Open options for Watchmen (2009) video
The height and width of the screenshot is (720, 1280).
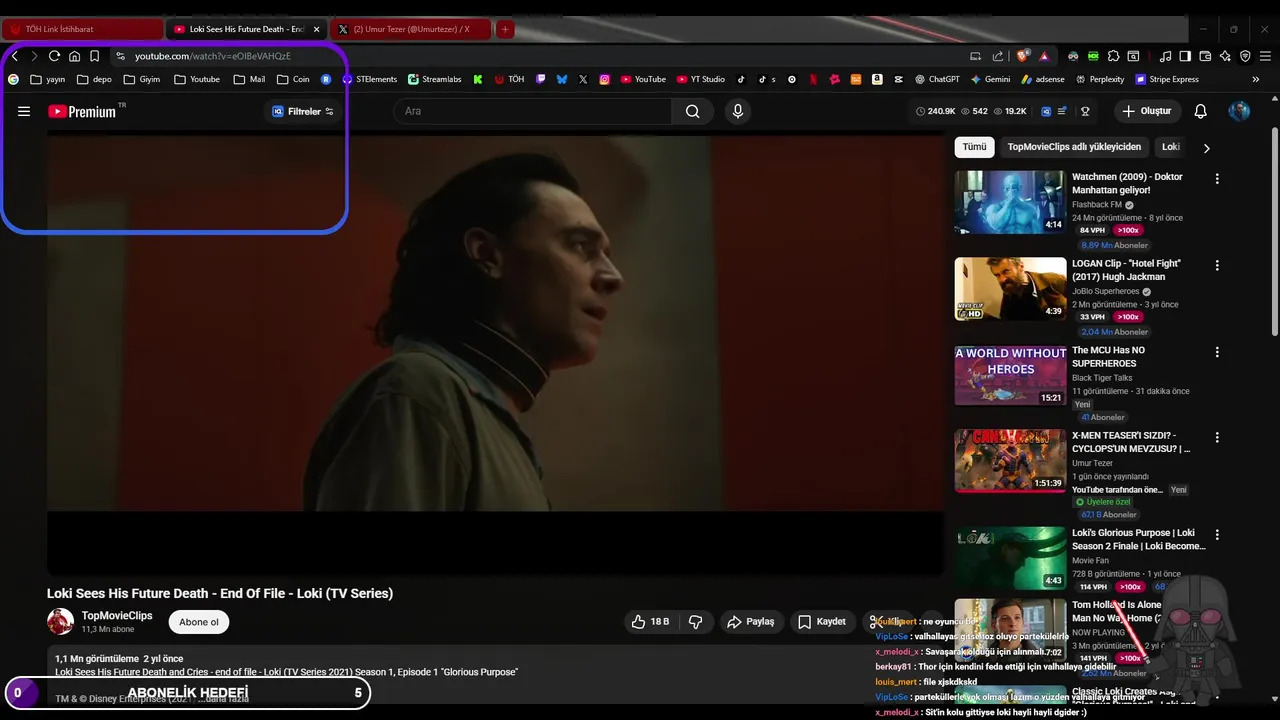tap(1217, 179)
